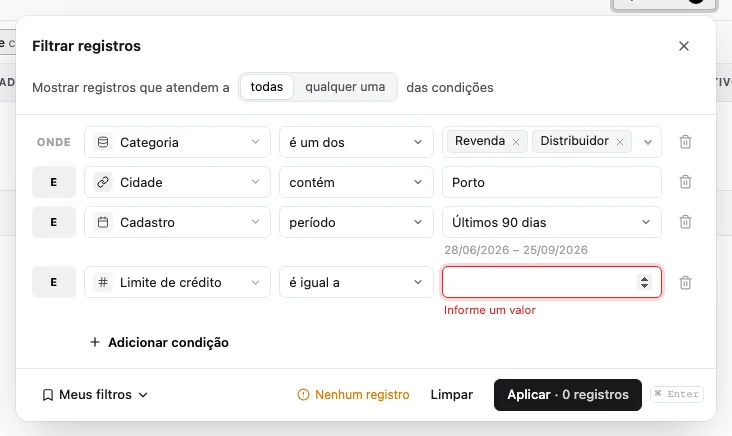732x436 pixels.
Task: Delete the Limite de crédito condition row
Action: (685, 282)
